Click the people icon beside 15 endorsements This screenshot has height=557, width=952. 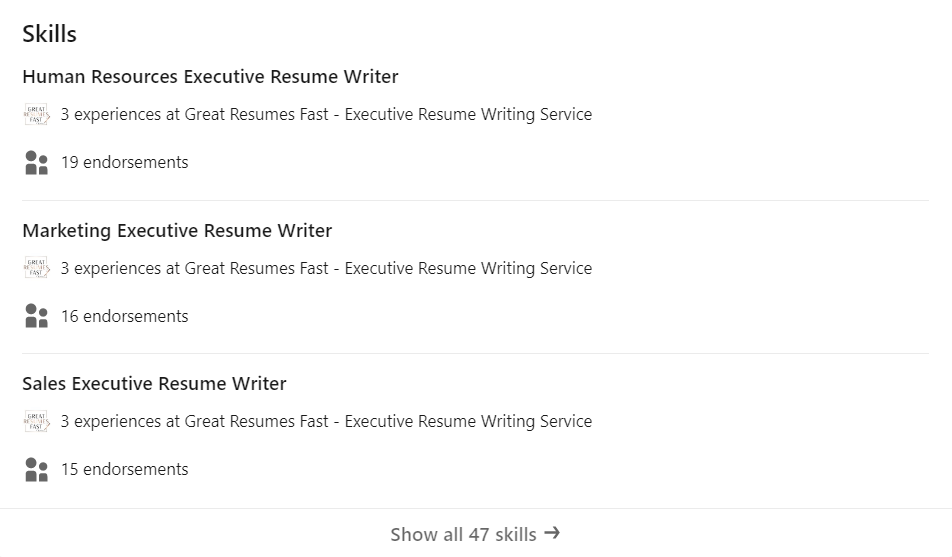(x=36, y=470)
